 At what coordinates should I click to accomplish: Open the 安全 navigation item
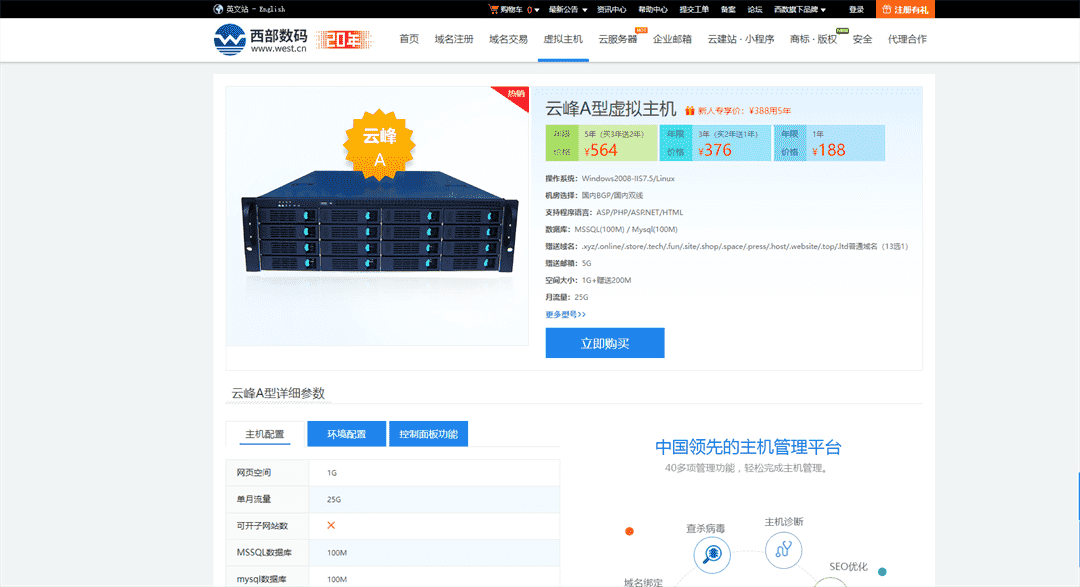[x=862, y=39]
